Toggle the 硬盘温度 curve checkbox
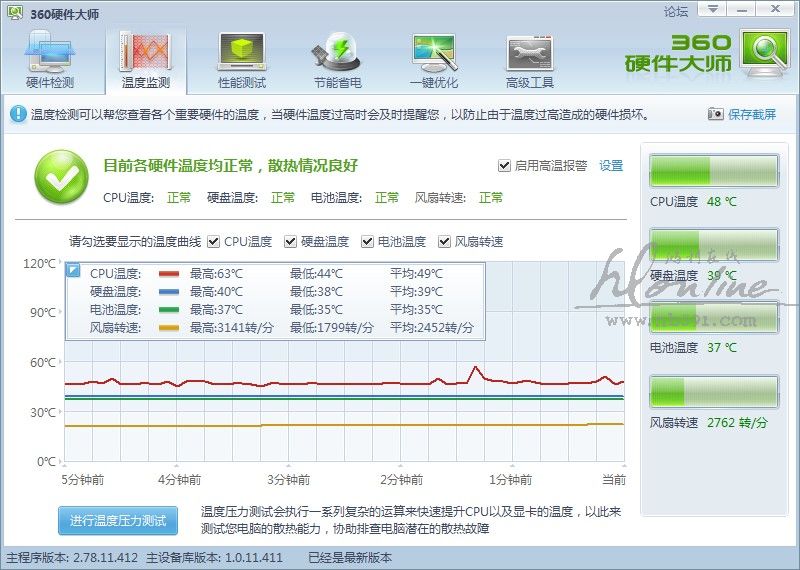This screenshot has width=800, height=570. [x=291, y=242]
